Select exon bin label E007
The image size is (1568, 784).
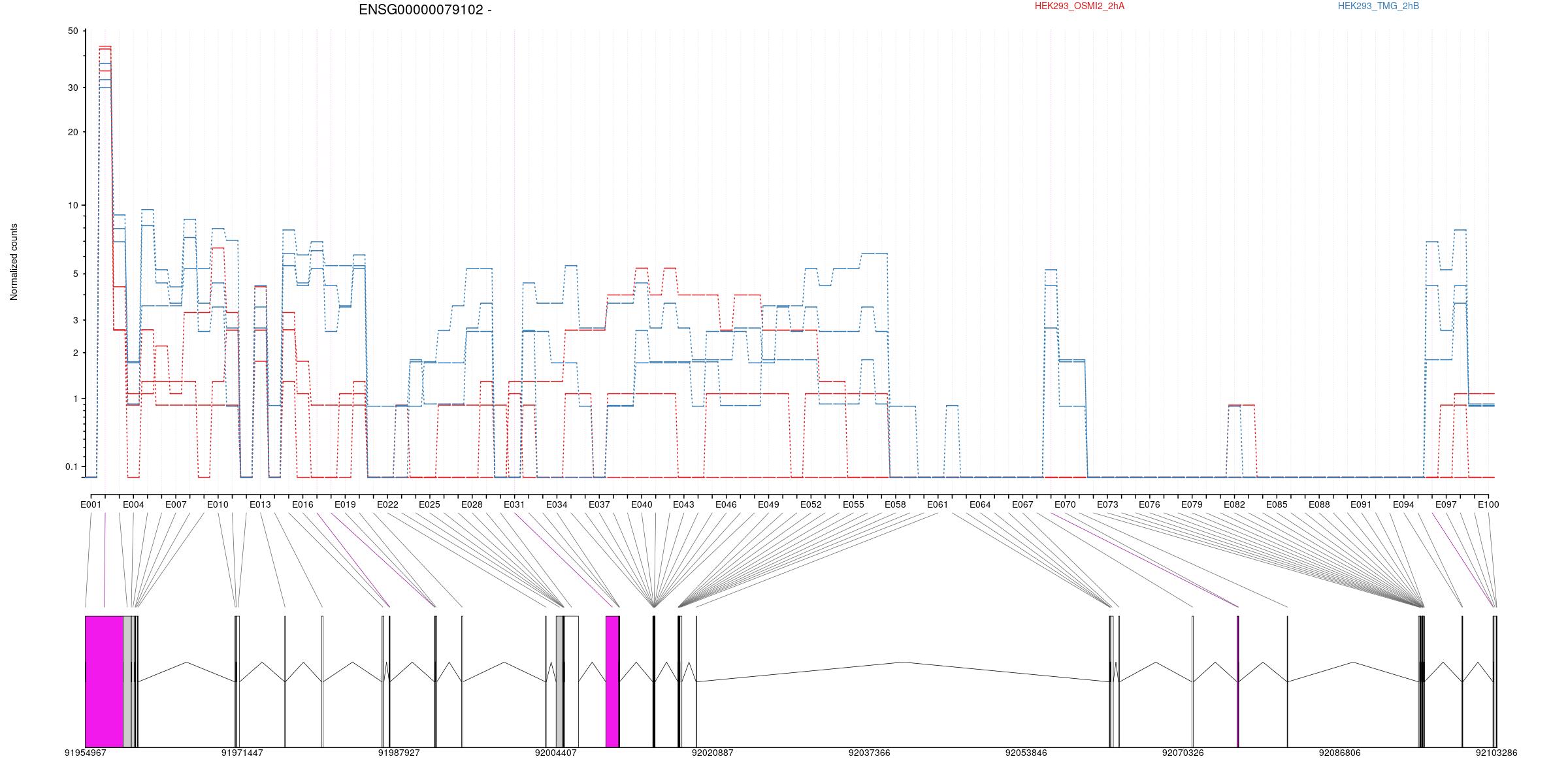pyautogui.click(x=176, y=504)
